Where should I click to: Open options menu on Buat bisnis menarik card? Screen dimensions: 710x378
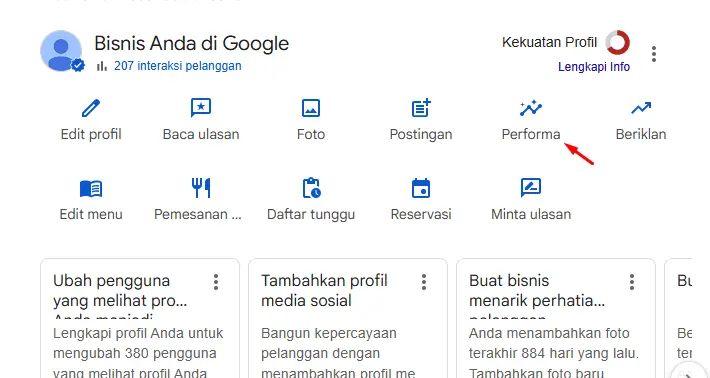pos(632,282)
